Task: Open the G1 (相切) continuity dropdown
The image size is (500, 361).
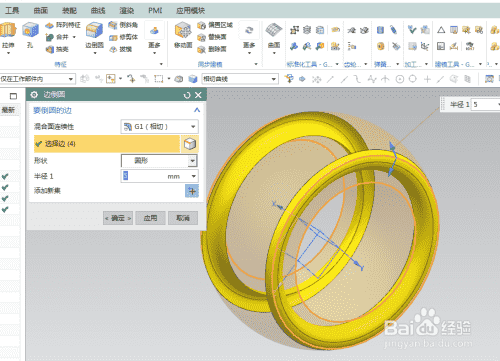Action: (159, 127)
